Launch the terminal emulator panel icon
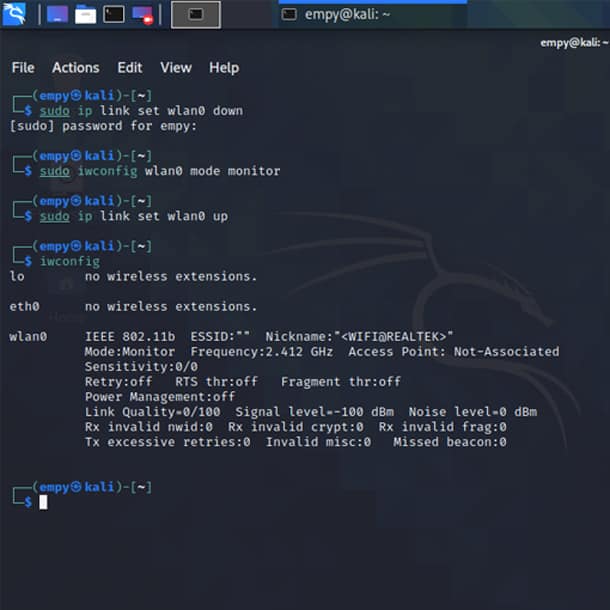 [114, 14]
